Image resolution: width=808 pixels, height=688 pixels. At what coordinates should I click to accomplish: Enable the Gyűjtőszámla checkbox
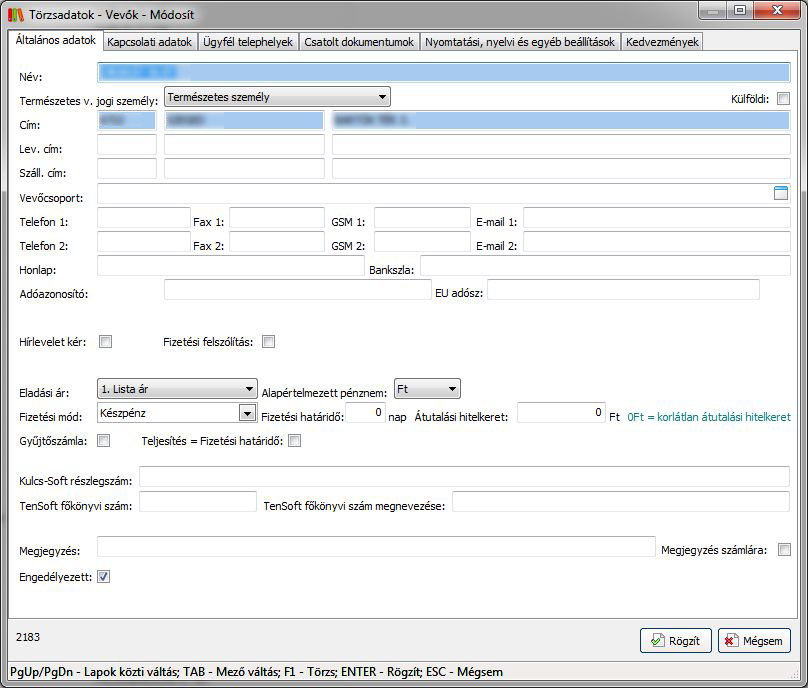[x=104, y=441]
